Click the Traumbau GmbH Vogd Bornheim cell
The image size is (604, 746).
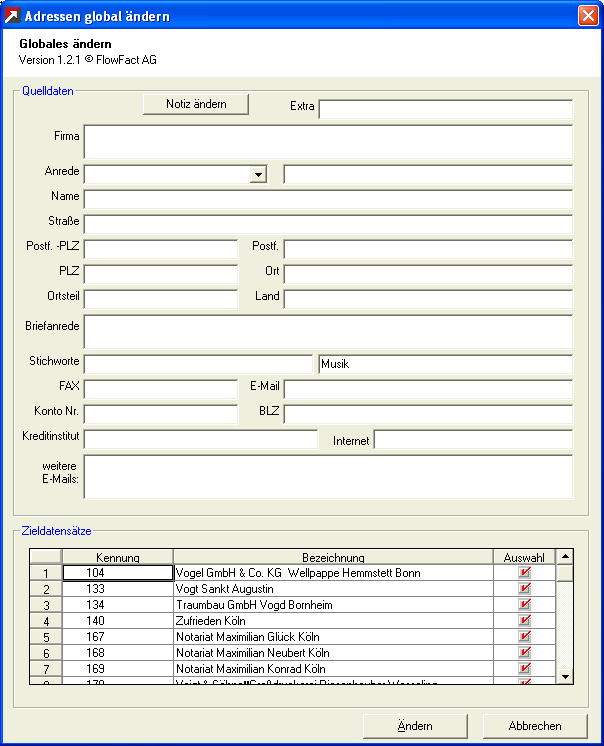click(x=333, y=605)
